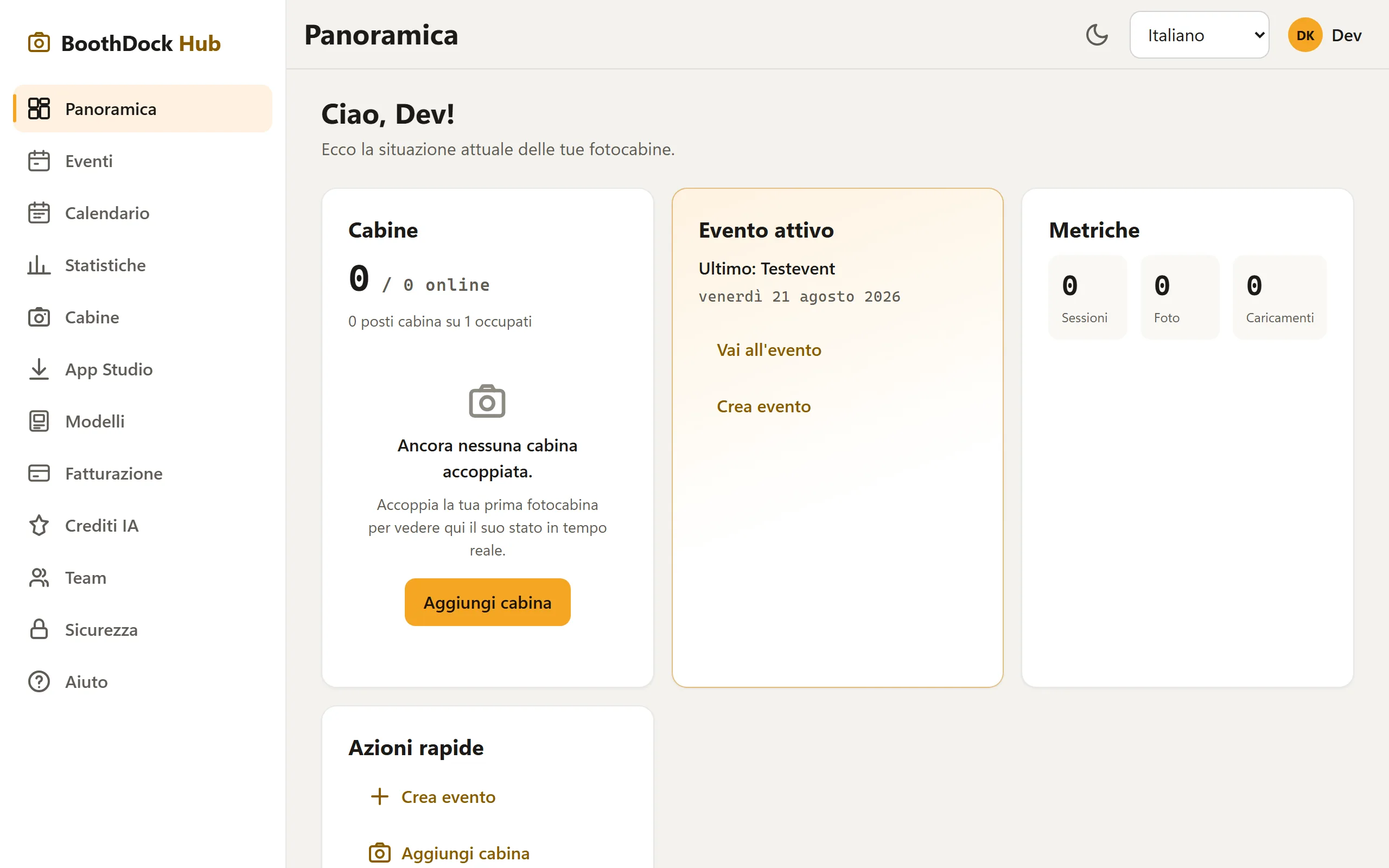Click the Foto metric tile
This screenshot has width=1389, height=868.
click(x=1180, y=297)
